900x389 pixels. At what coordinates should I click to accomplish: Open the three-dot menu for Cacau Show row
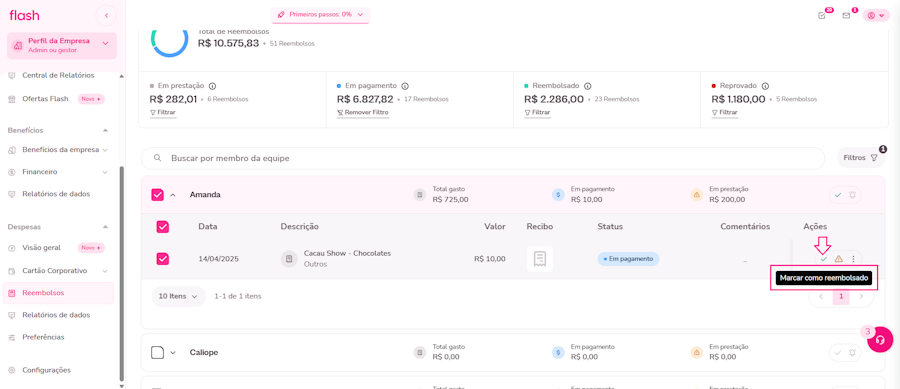pyautogui.click(x=854, y=259)
